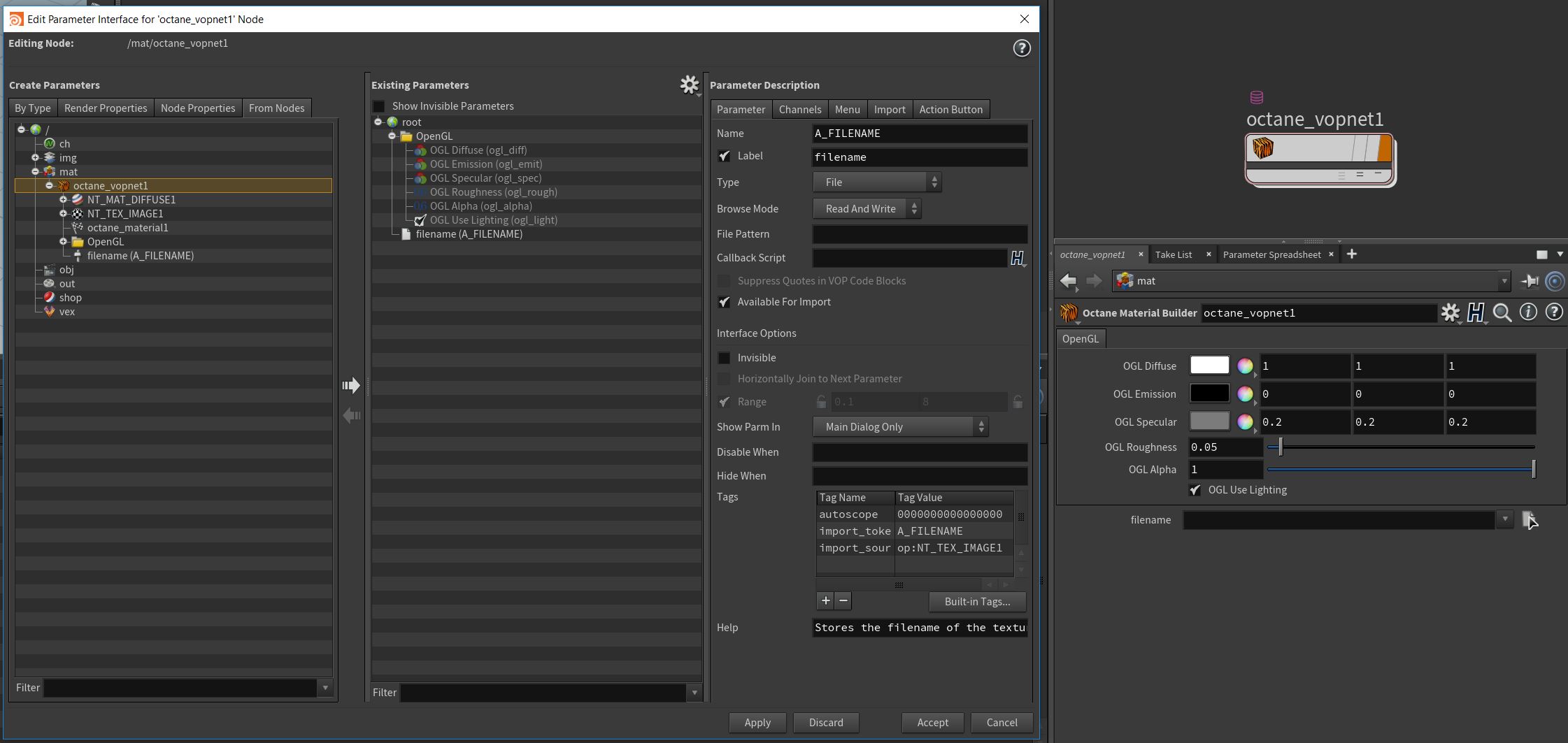
Task: Click the Discard button
Action: 826,723
